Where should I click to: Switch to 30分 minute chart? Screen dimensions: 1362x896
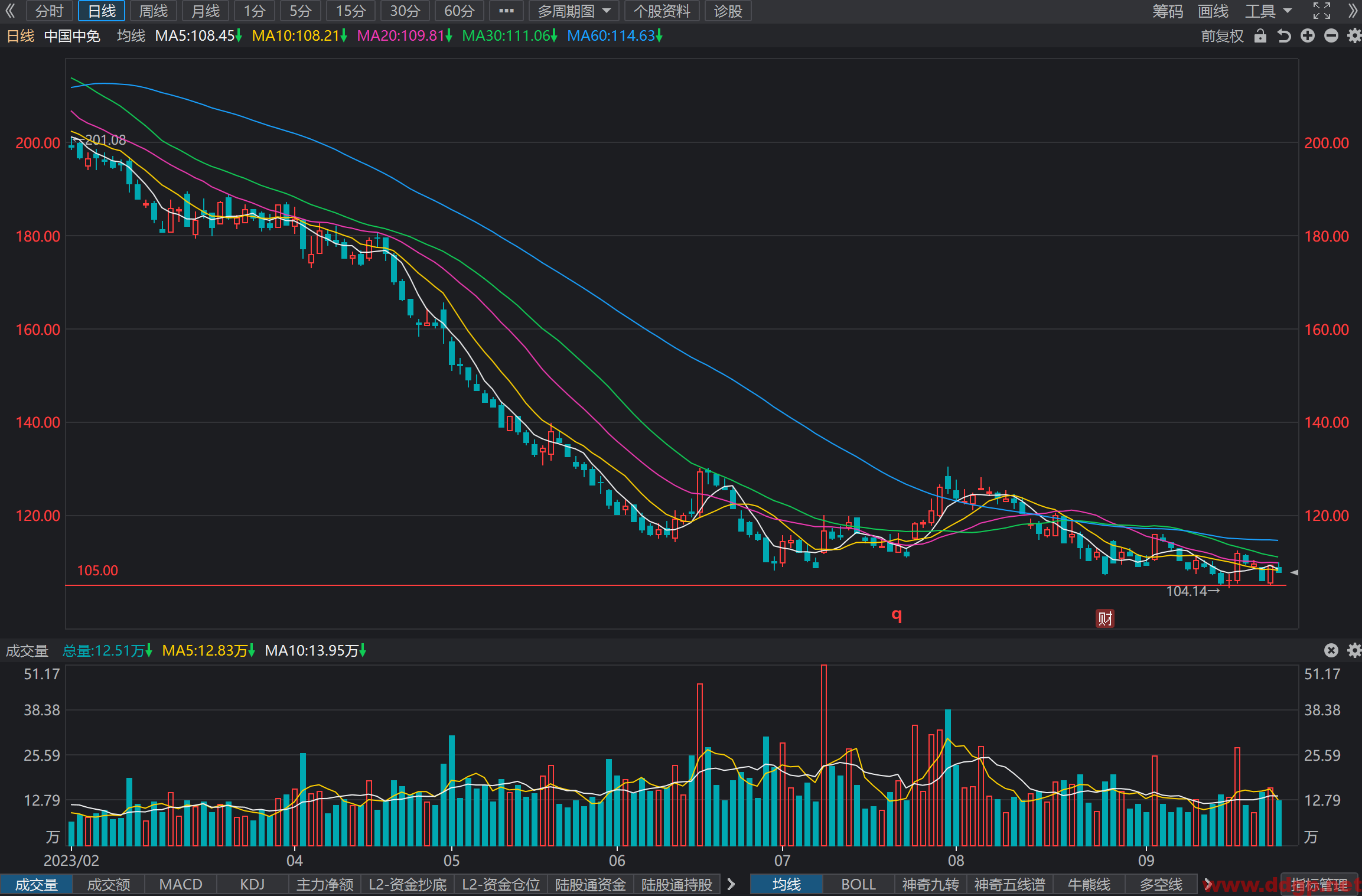click(405, 11)
